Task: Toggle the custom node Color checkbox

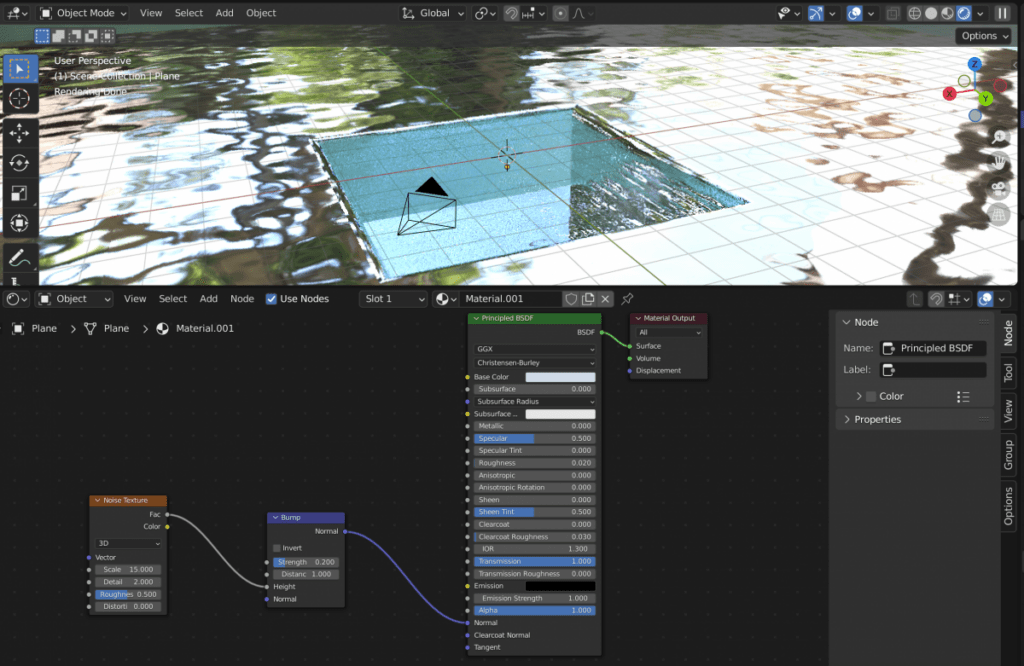Action: tap(871, 396)
